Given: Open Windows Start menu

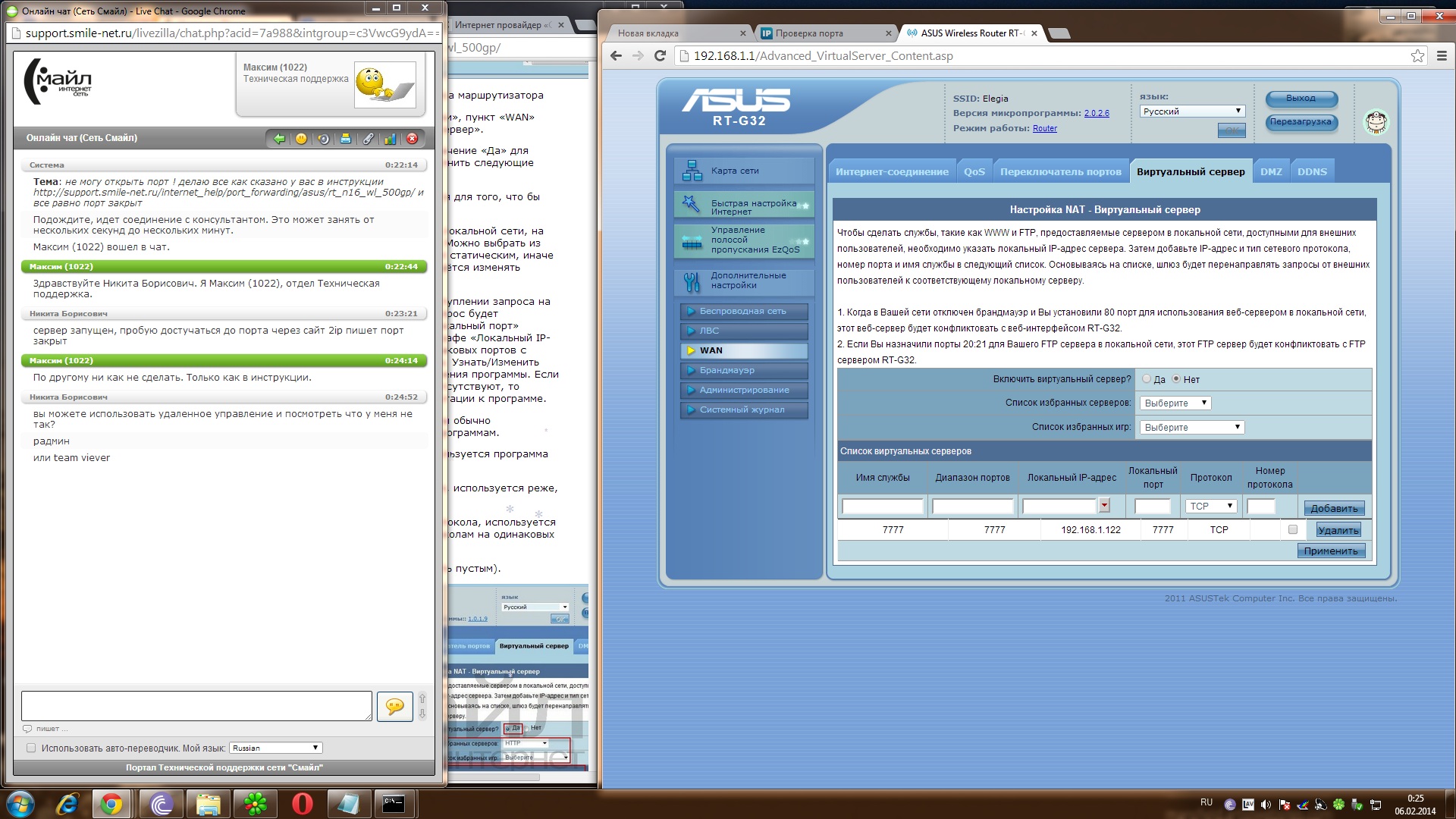Looking at the screenshot, I should pos(20,804).
